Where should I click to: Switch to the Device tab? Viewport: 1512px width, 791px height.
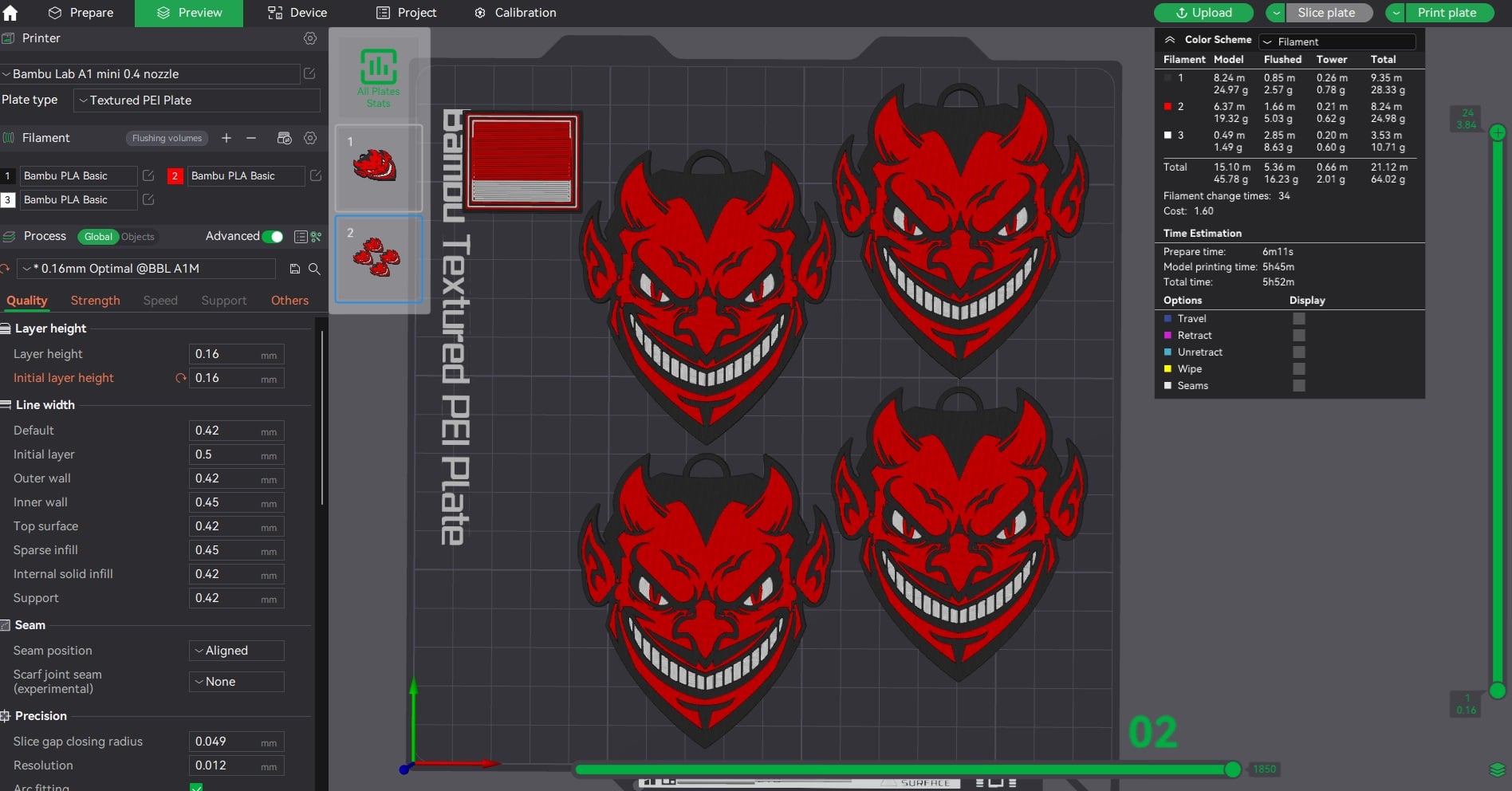click(297, 13)
